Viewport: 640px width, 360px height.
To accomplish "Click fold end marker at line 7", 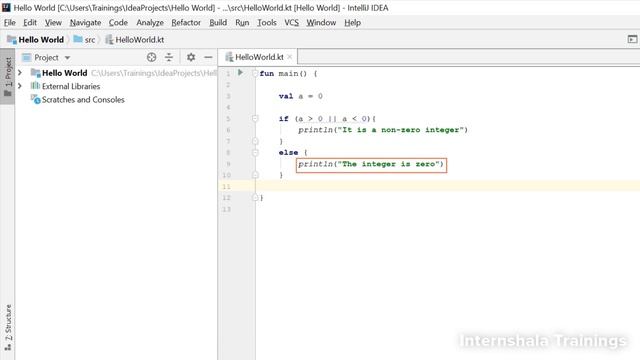I will point(255,141).
